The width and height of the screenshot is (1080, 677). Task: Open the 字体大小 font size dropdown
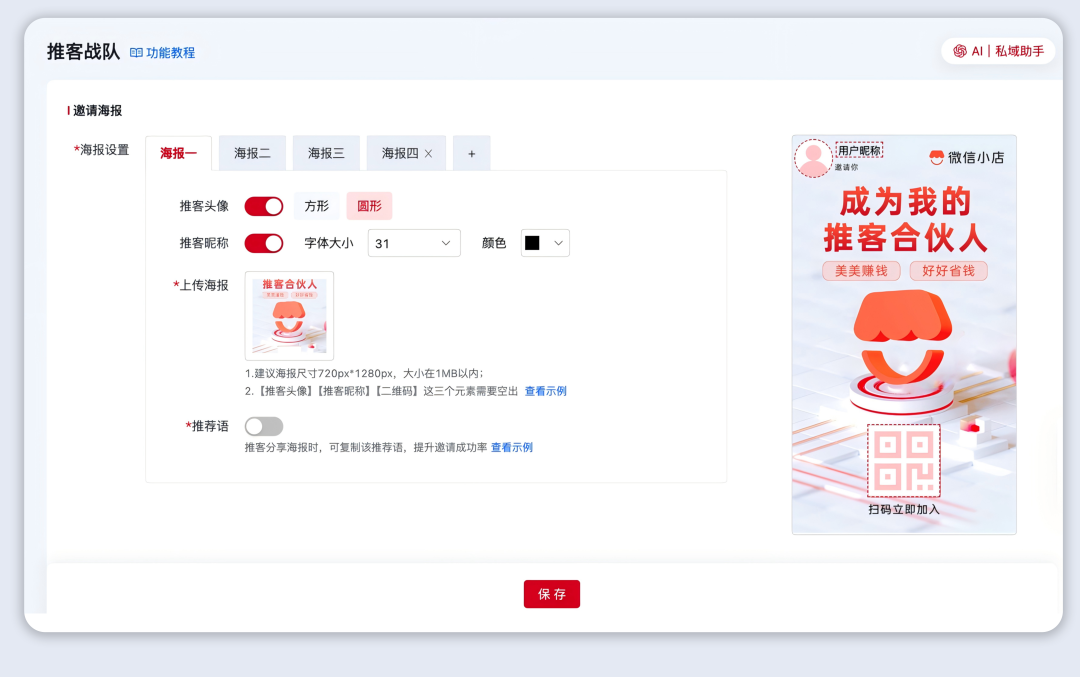click(413, 242)
